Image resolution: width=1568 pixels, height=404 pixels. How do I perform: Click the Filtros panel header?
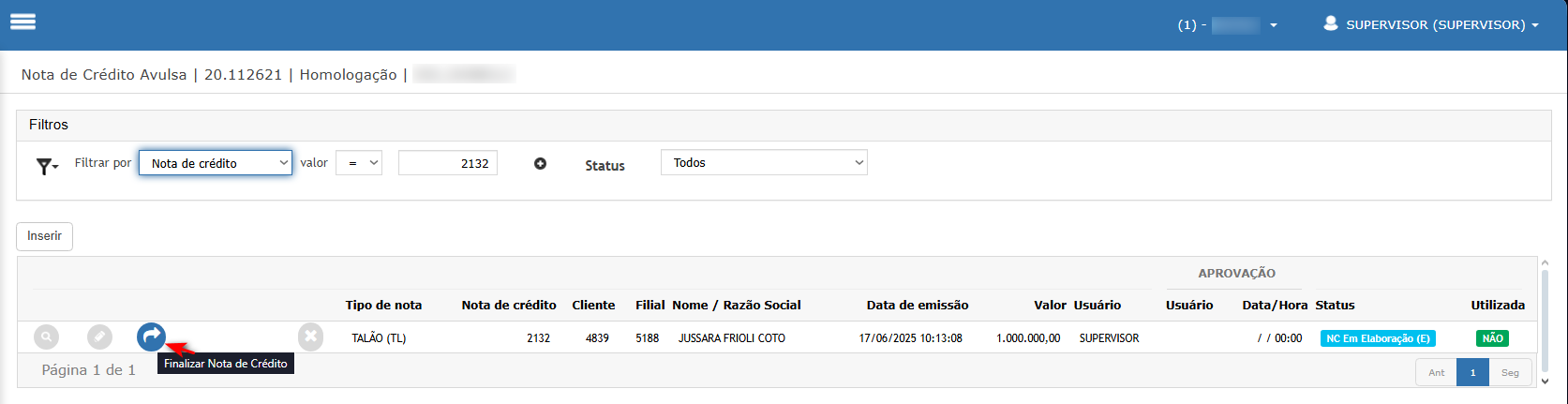pos(784,125)
